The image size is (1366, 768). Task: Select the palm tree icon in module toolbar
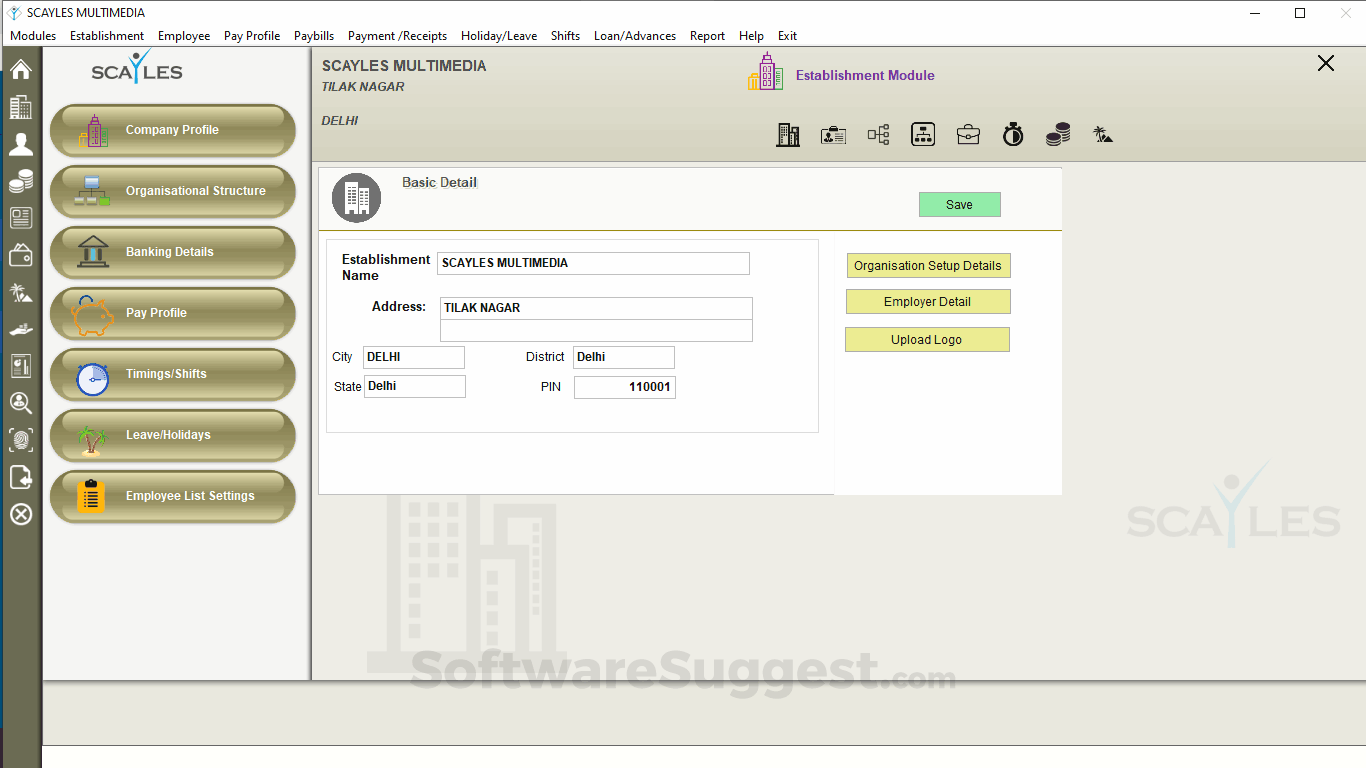[1103, 135]
